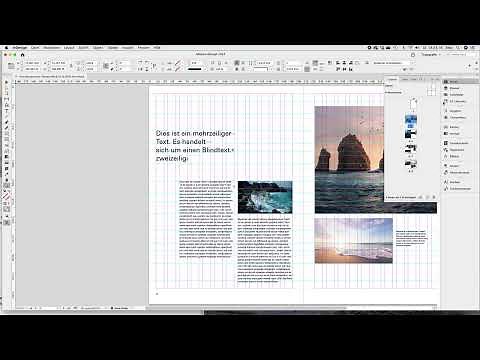Click the align left edges icon

coord(338,63)
